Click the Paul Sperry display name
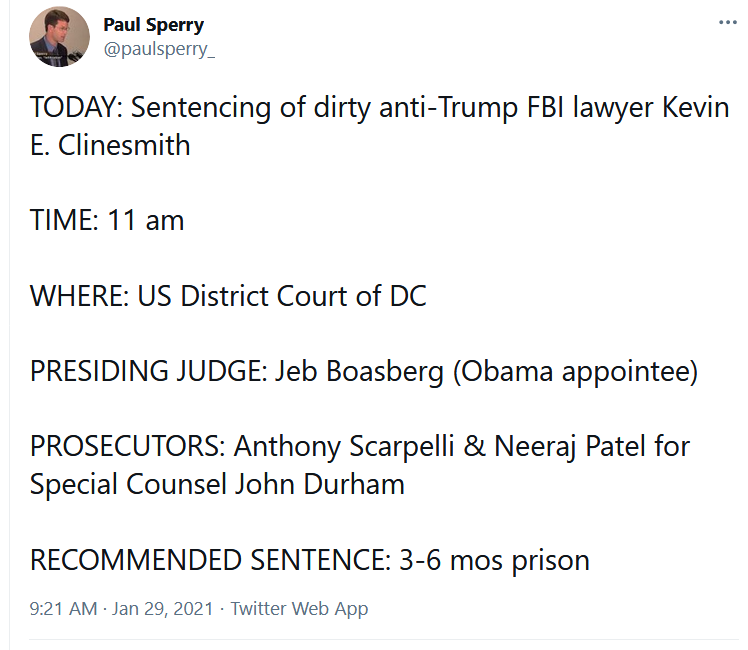 pos(154,25)
